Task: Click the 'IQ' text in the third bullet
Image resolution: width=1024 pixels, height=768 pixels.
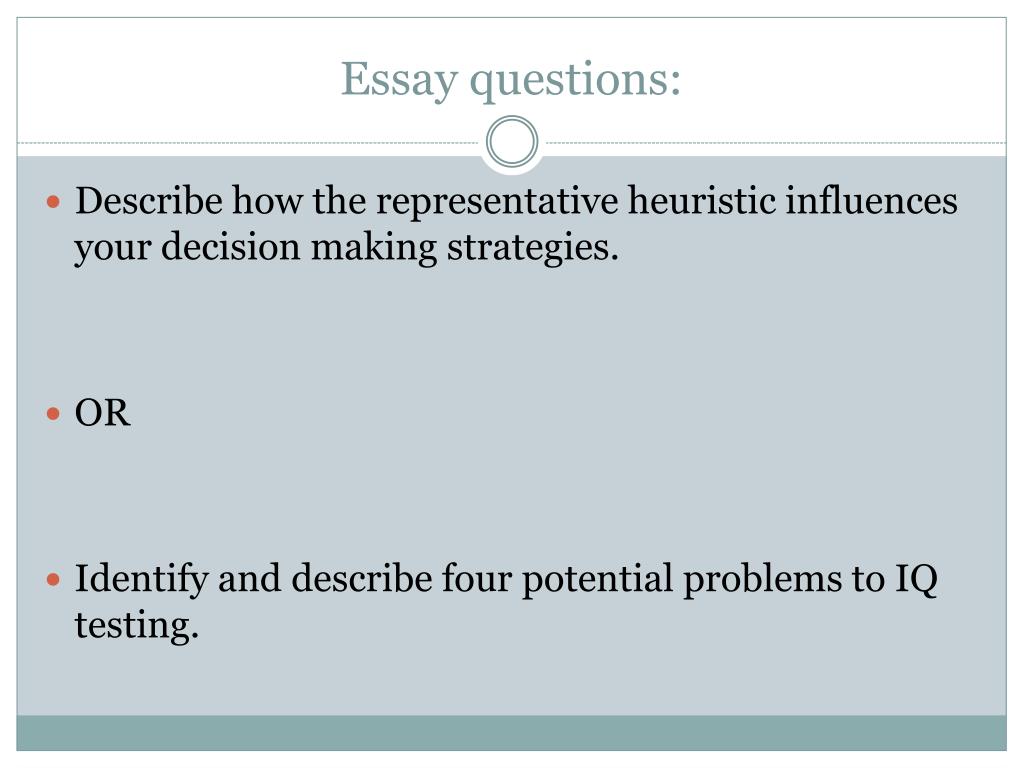Action: pyautogui.click(x=916, y=579)
